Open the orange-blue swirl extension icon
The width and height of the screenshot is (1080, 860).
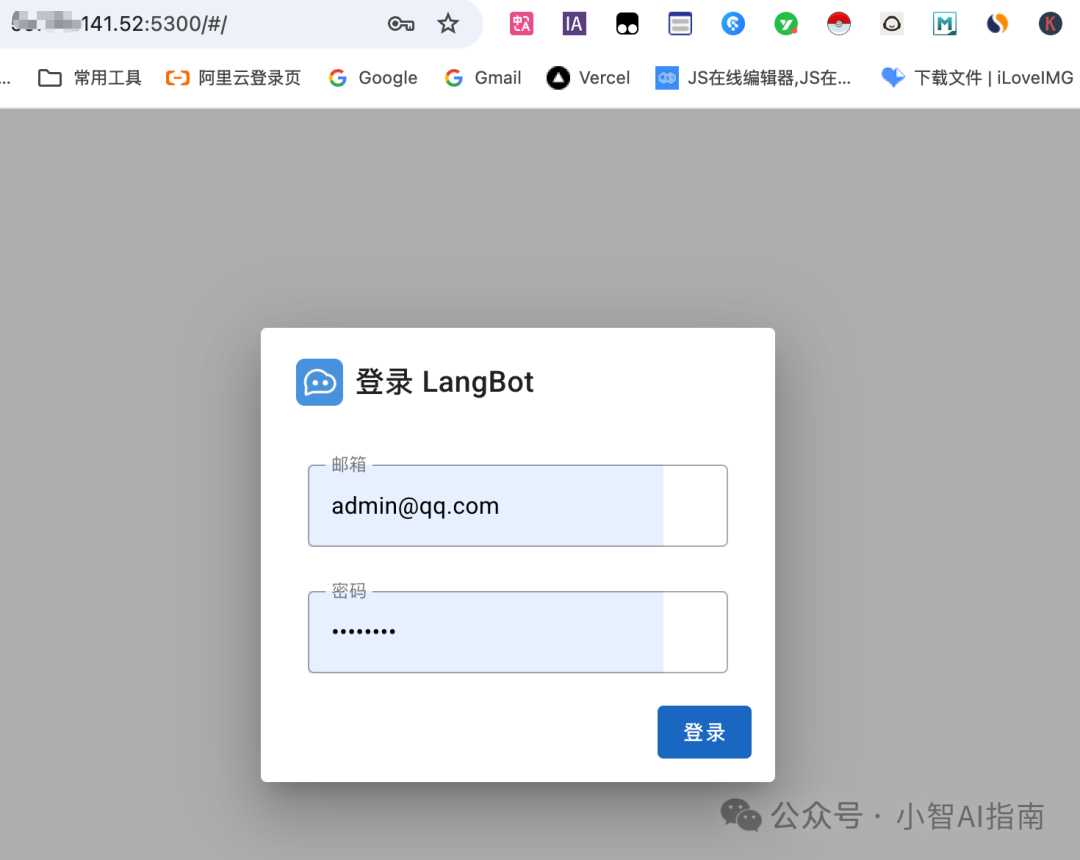(x=997, y=24)
